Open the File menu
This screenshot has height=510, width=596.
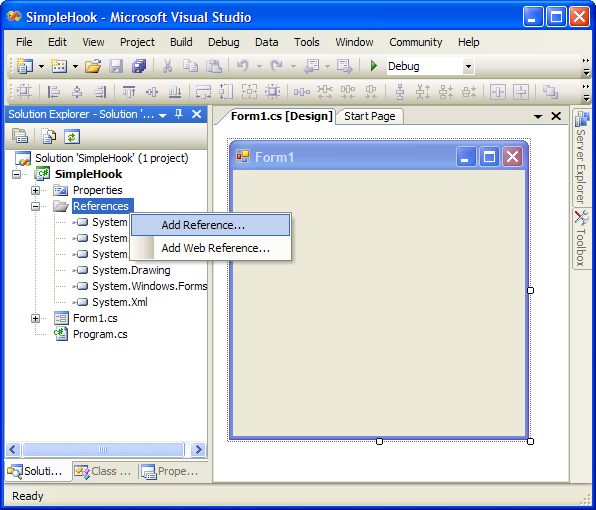pyautogui.click(x=24, y=42)
